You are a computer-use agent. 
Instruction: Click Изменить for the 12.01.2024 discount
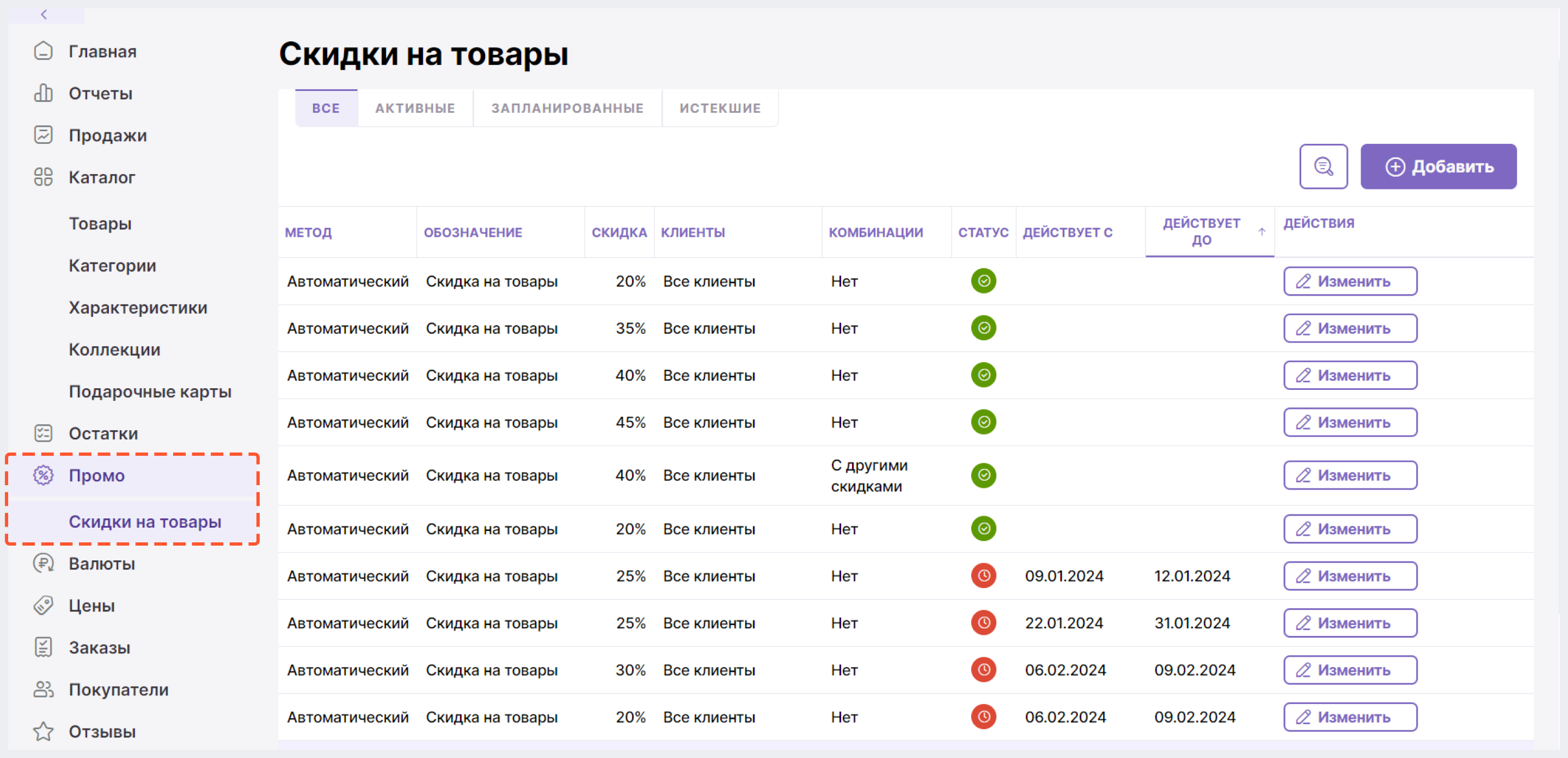pos(1350,576)
